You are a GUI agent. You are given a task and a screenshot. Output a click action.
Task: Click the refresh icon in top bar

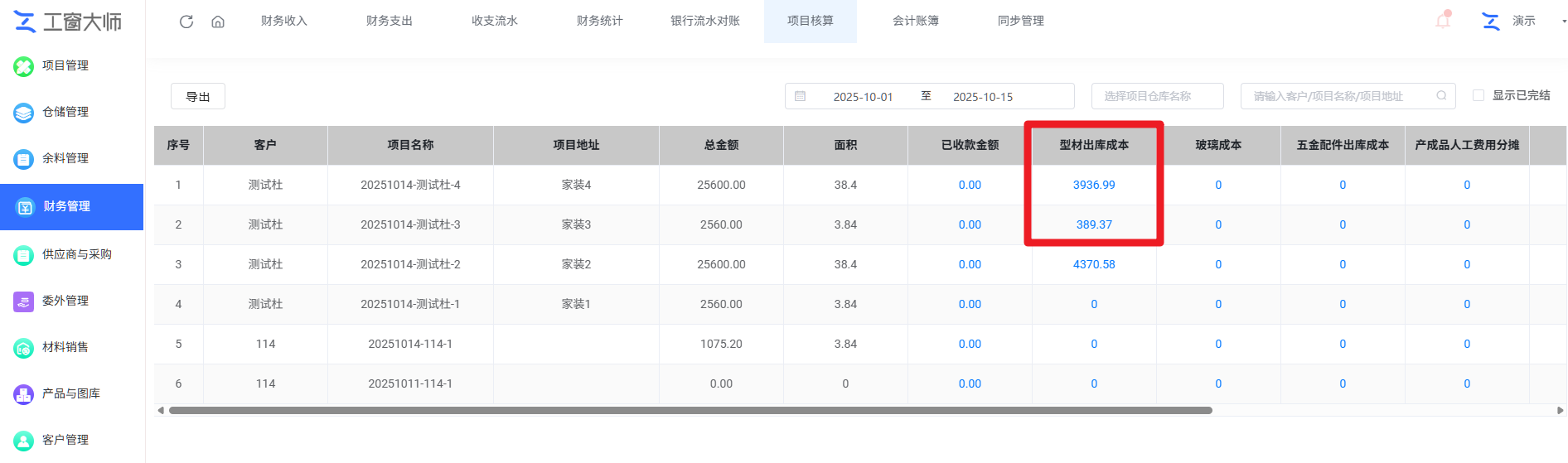click(x=186, y=22)
